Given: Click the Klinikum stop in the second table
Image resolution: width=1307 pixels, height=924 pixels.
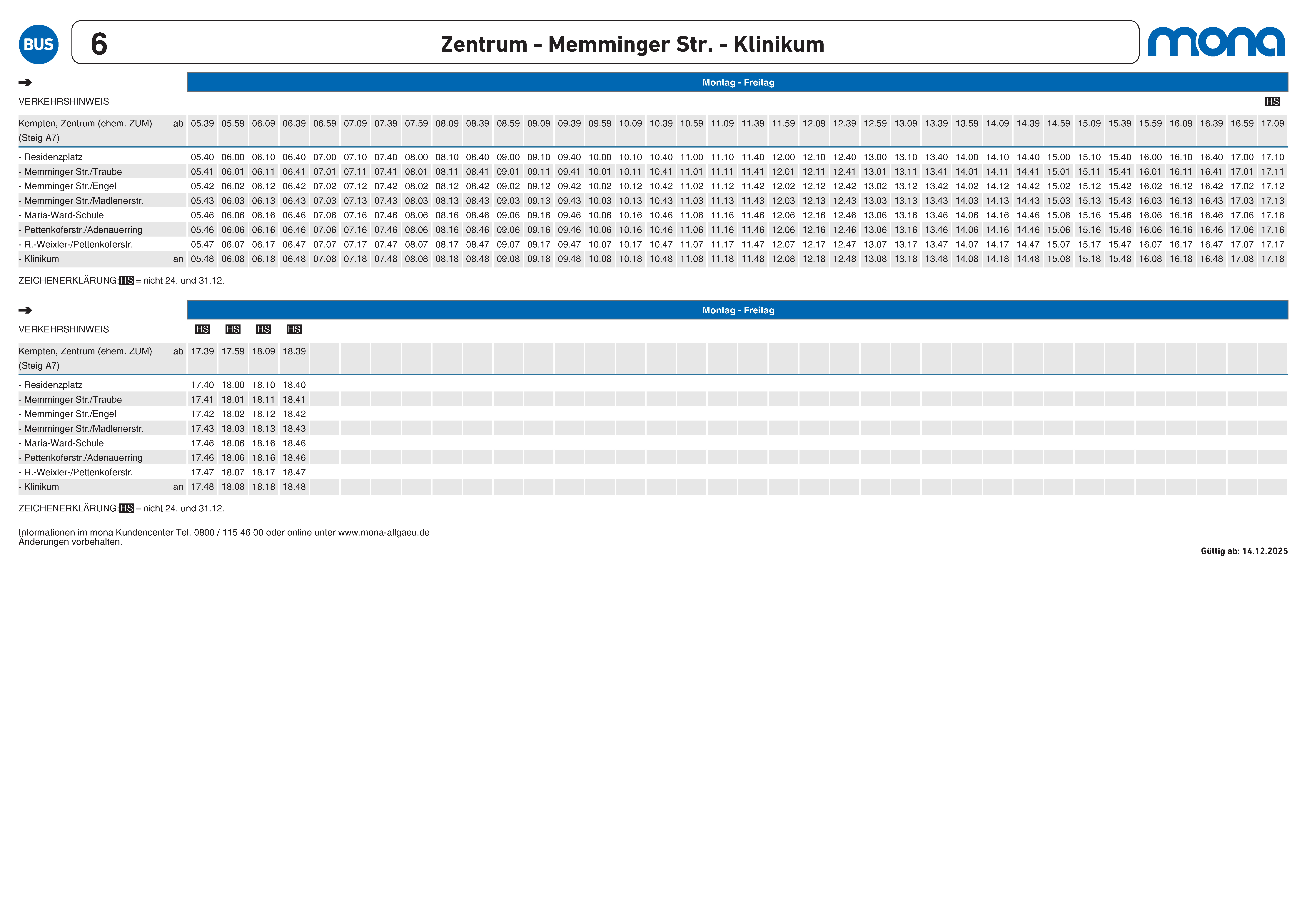Looking at the screenshot, I should pyautogui.click(x=39, y=487).
